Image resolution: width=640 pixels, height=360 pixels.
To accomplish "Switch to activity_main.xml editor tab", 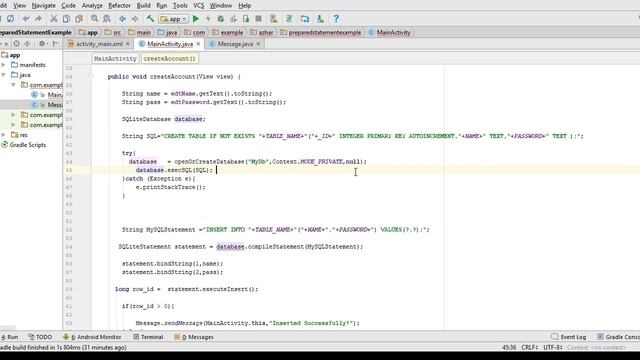I will (99, 44).
